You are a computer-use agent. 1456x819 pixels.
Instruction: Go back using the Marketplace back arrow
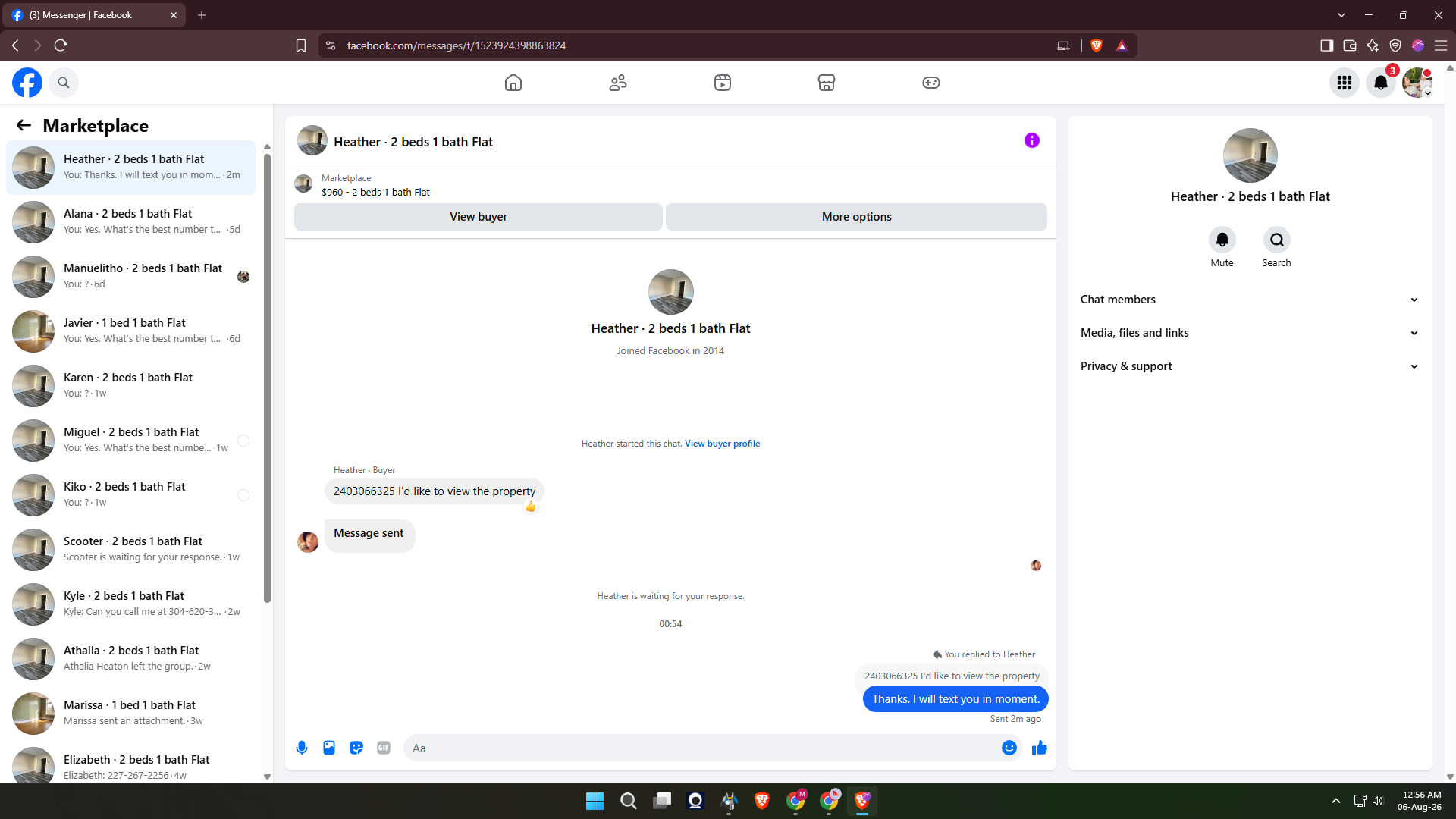point(24,125)
